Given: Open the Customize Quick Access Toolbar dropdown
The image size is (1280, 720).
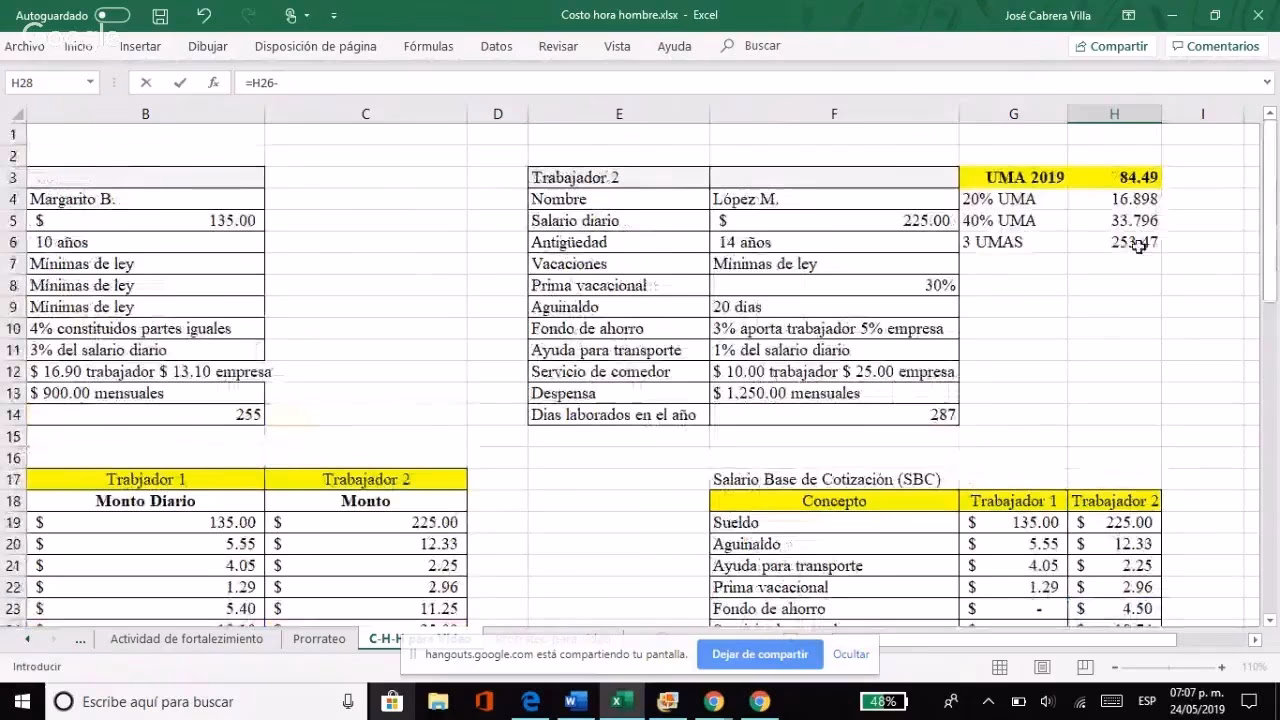Looking at the screenshot, I should coord(333,15).
